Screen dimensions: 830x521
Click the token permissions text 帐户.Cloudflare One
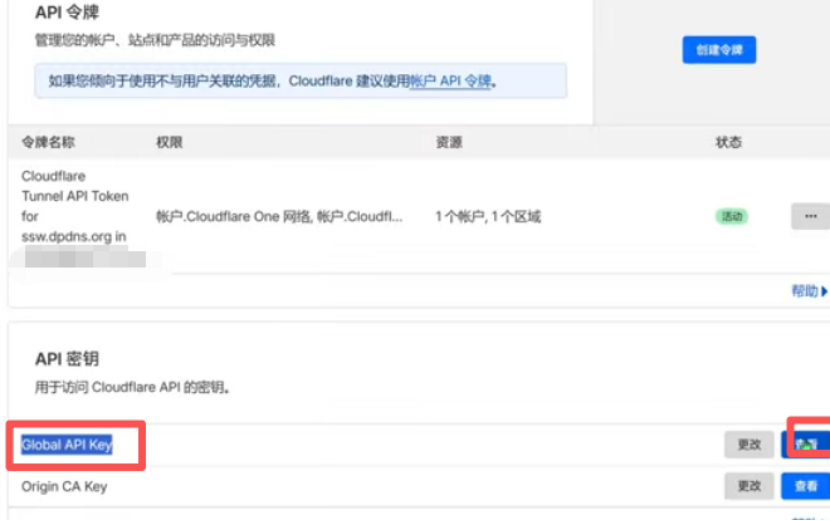(x=279, y=216)
